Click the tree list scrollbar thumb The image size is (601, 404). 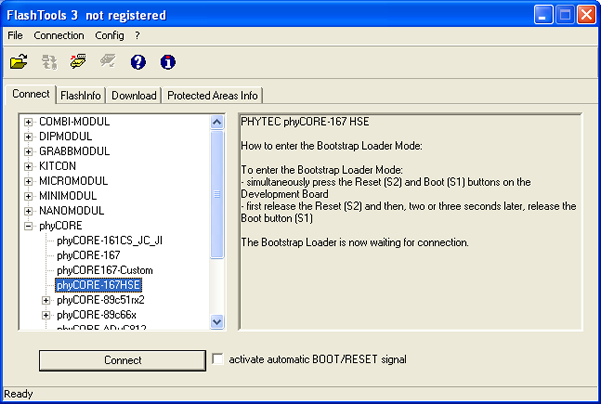click(217, 194)
